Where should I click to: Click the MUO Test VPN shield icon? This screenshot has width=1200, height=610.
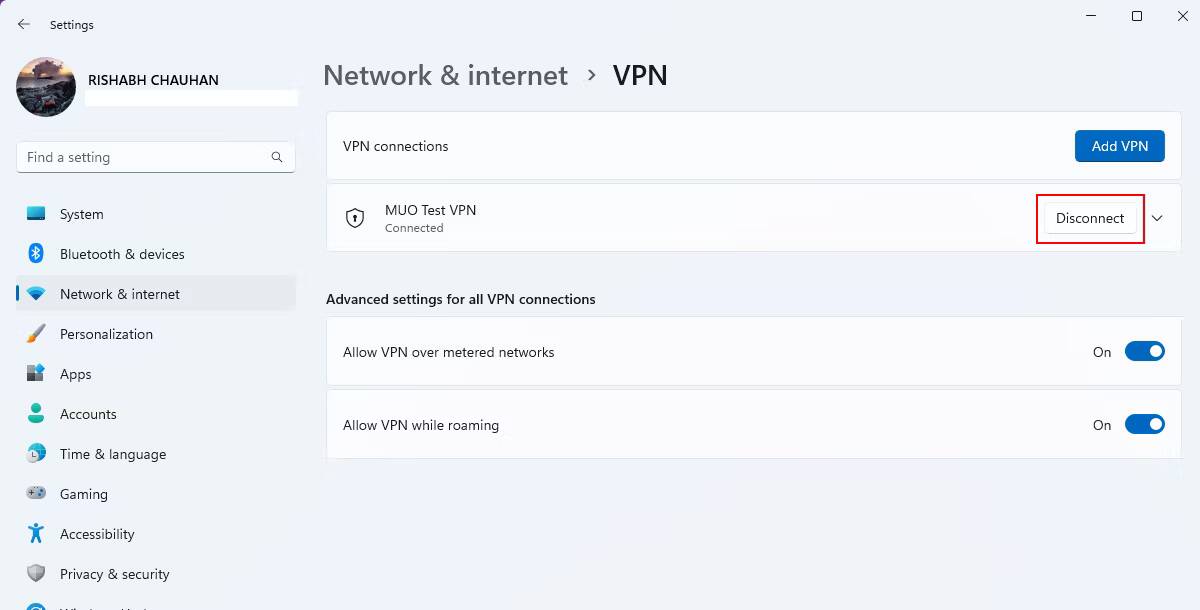pos(355,218)
